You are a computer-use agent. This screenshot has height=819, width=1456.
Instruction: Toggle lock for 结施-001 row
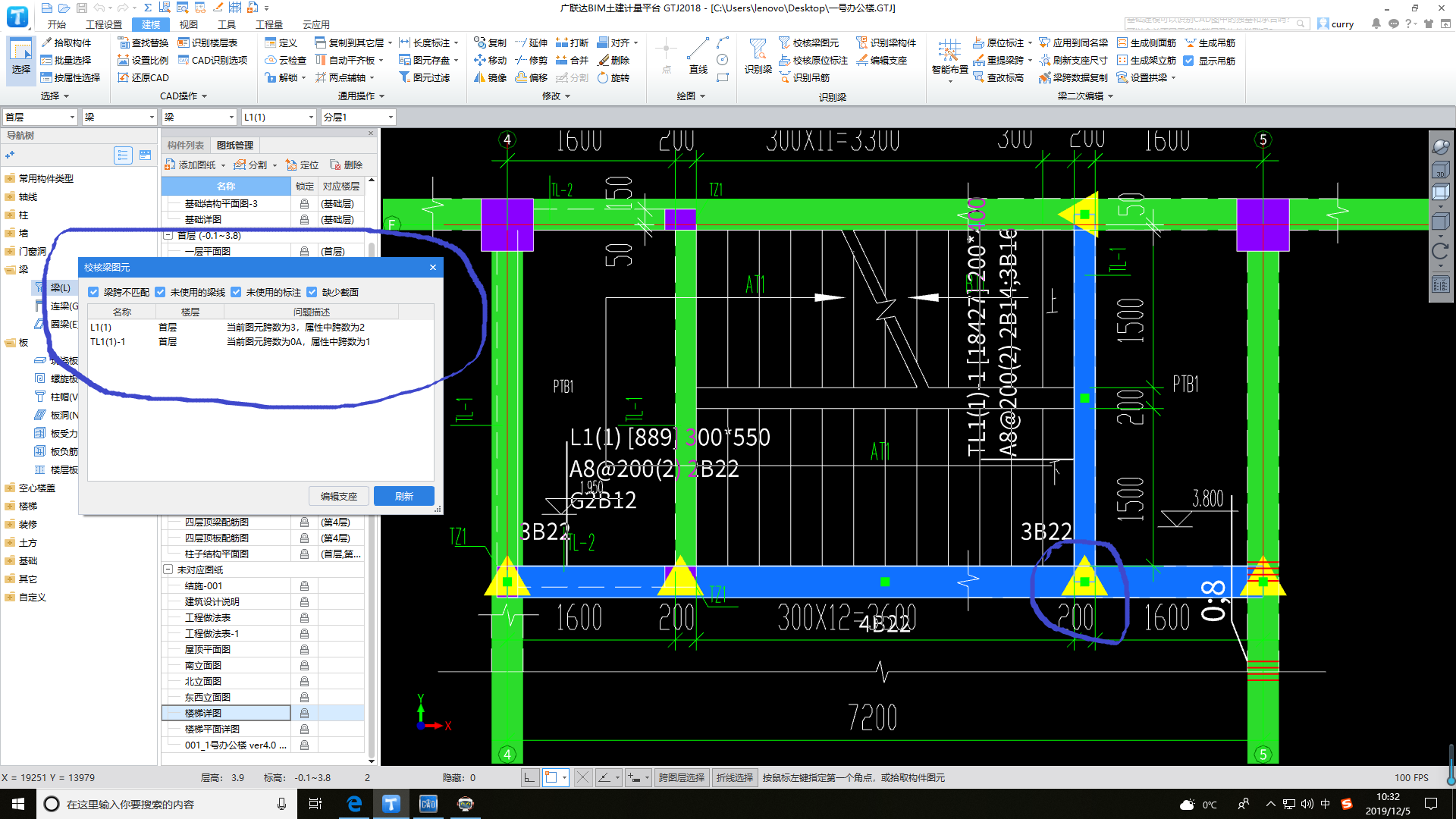point(304,585)
